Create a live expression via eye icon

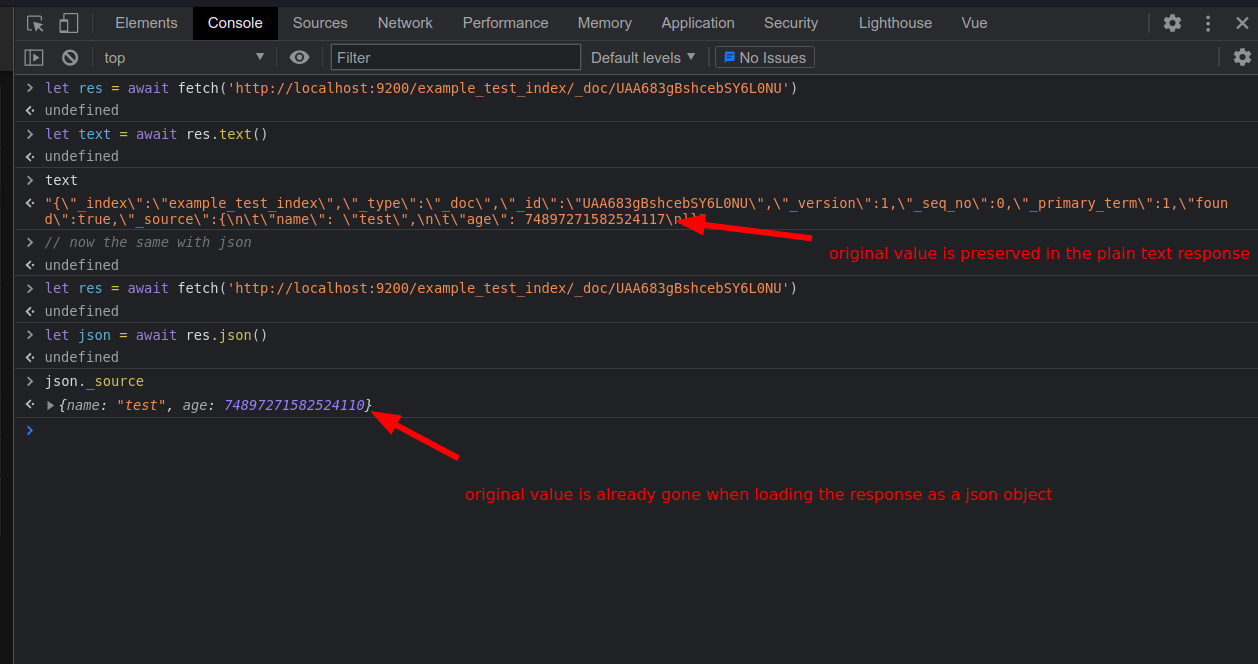tap(300, 57)
